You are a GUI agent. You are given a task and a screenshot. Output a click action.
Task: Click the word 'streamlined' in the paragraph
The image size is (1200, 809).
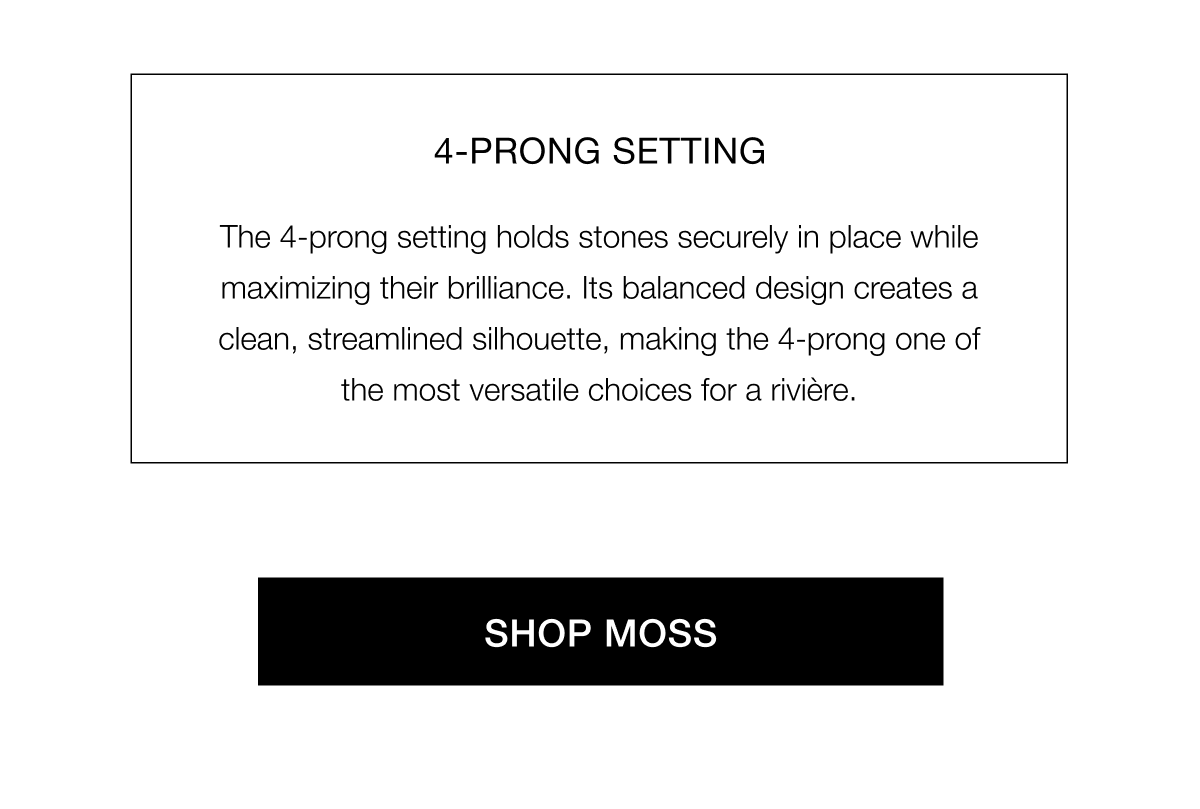[x=384, y=340]
